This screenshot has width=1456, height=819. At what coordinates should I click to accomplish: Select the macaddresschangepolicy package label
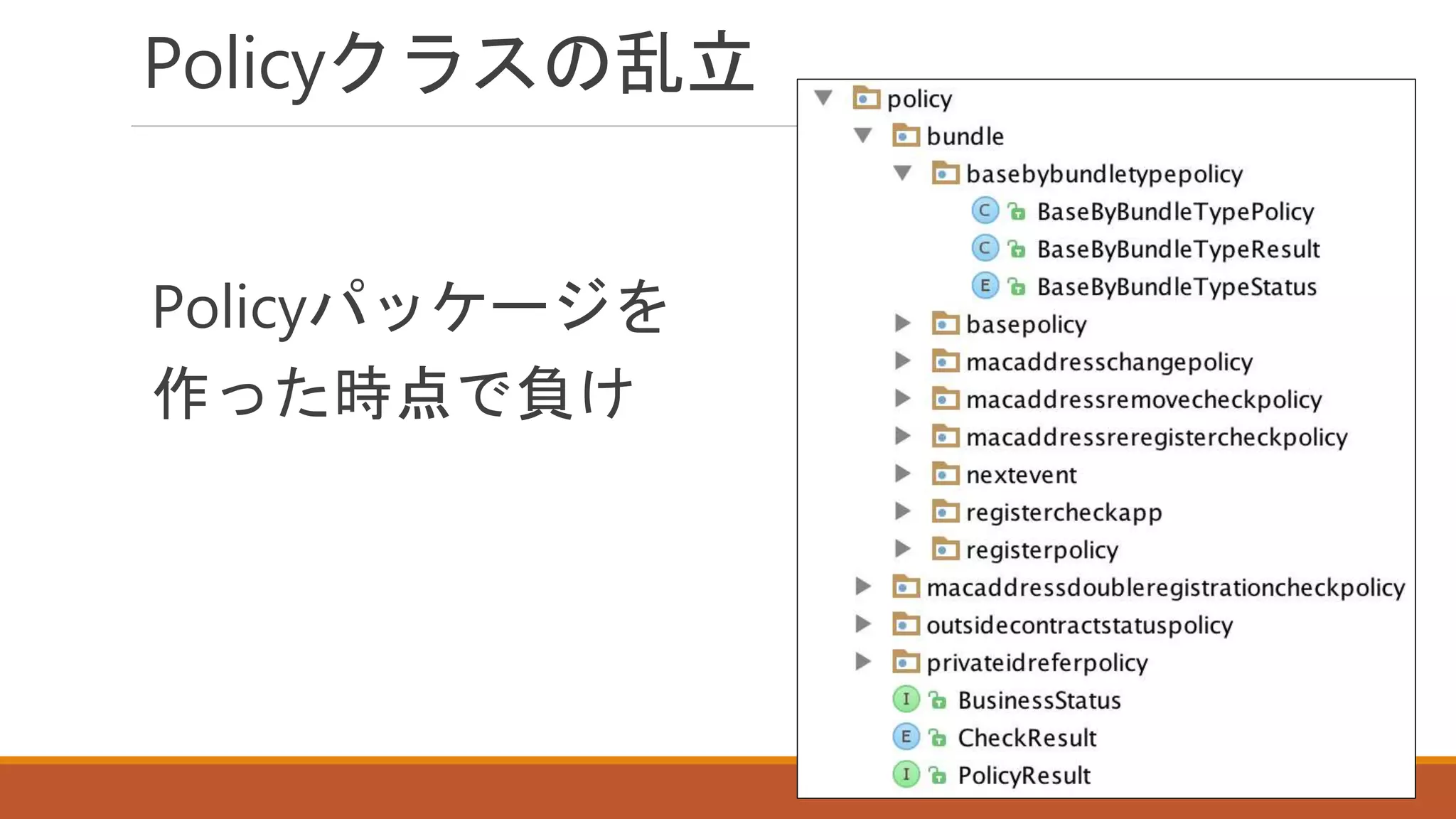pos(1109,363)
